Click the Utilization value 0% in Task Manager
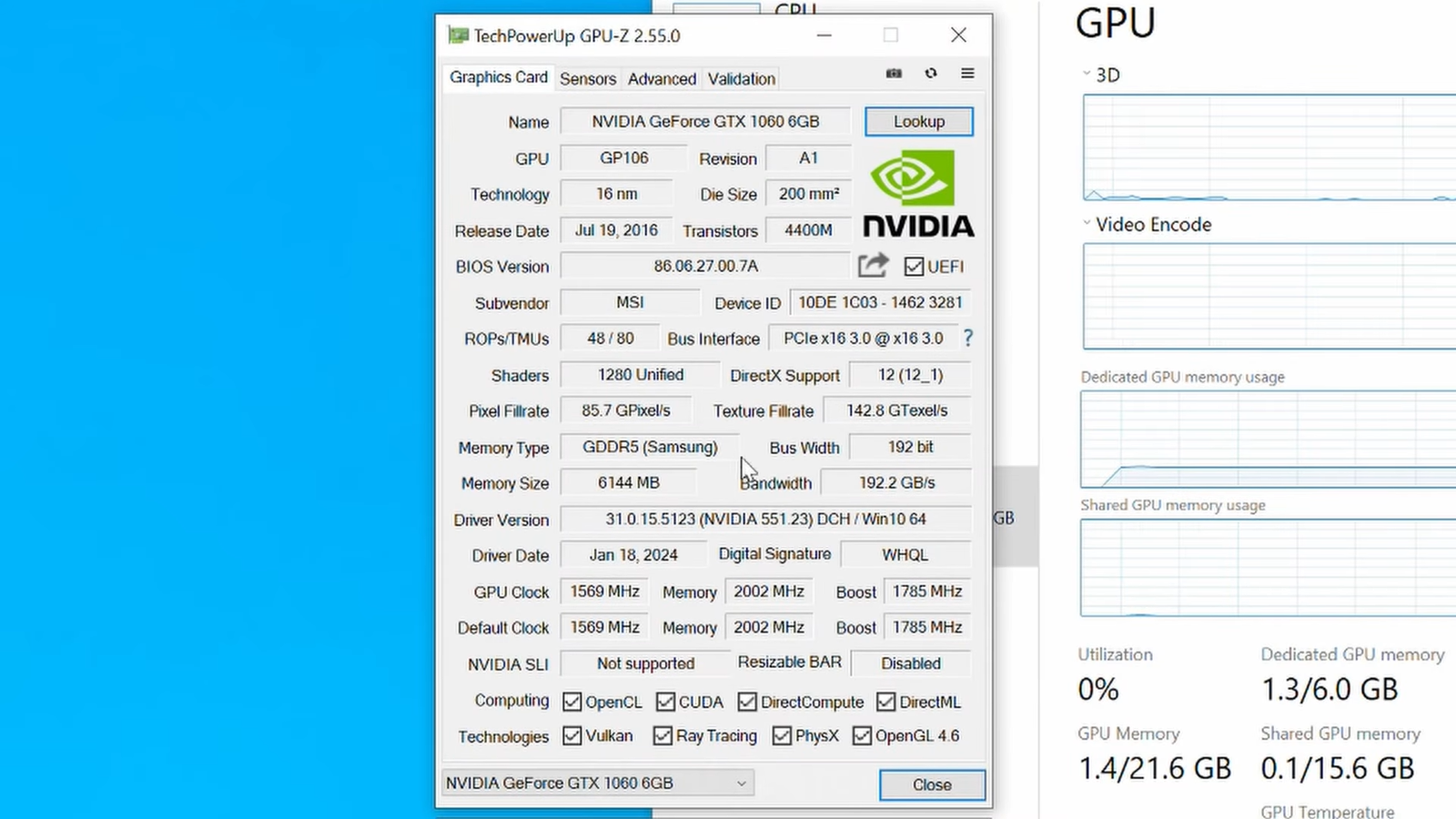Image resolution: width=1456 pixels, height=819 pixels. point(1098,689)
